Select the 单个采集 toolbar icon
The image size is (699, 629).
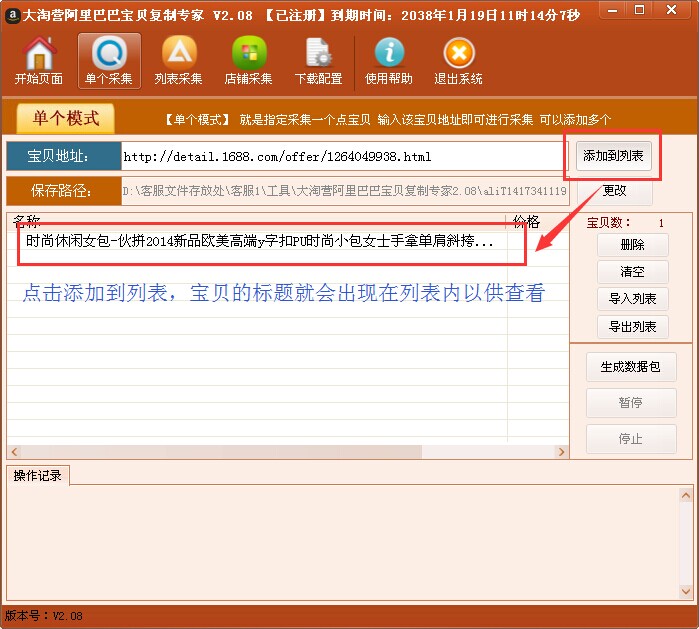pyautogui.click(x=109, y=61)
